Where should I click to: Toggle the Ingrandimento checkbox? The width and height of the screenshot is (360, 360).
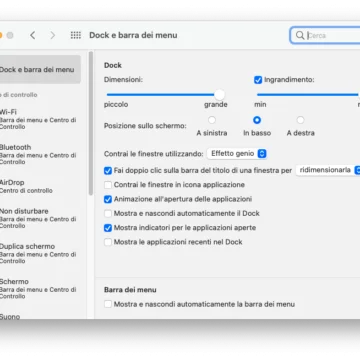point(258,80)
